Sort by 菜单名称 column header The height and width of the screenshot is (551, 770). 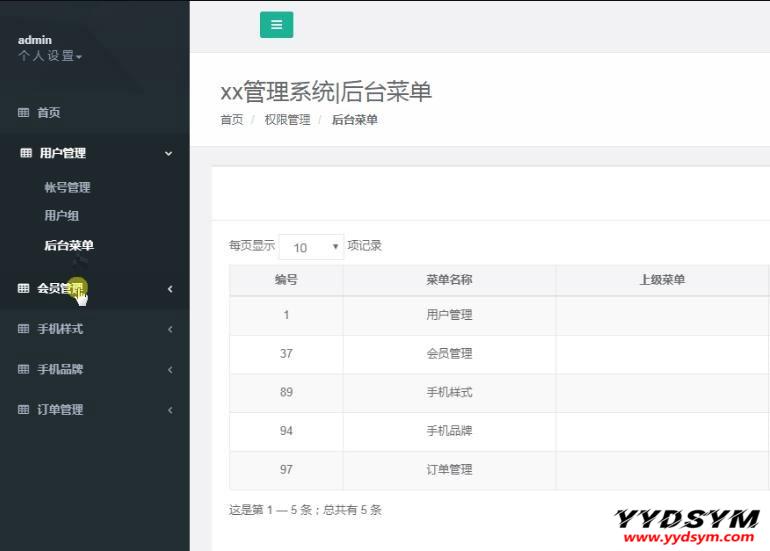(x=449, y=280)
